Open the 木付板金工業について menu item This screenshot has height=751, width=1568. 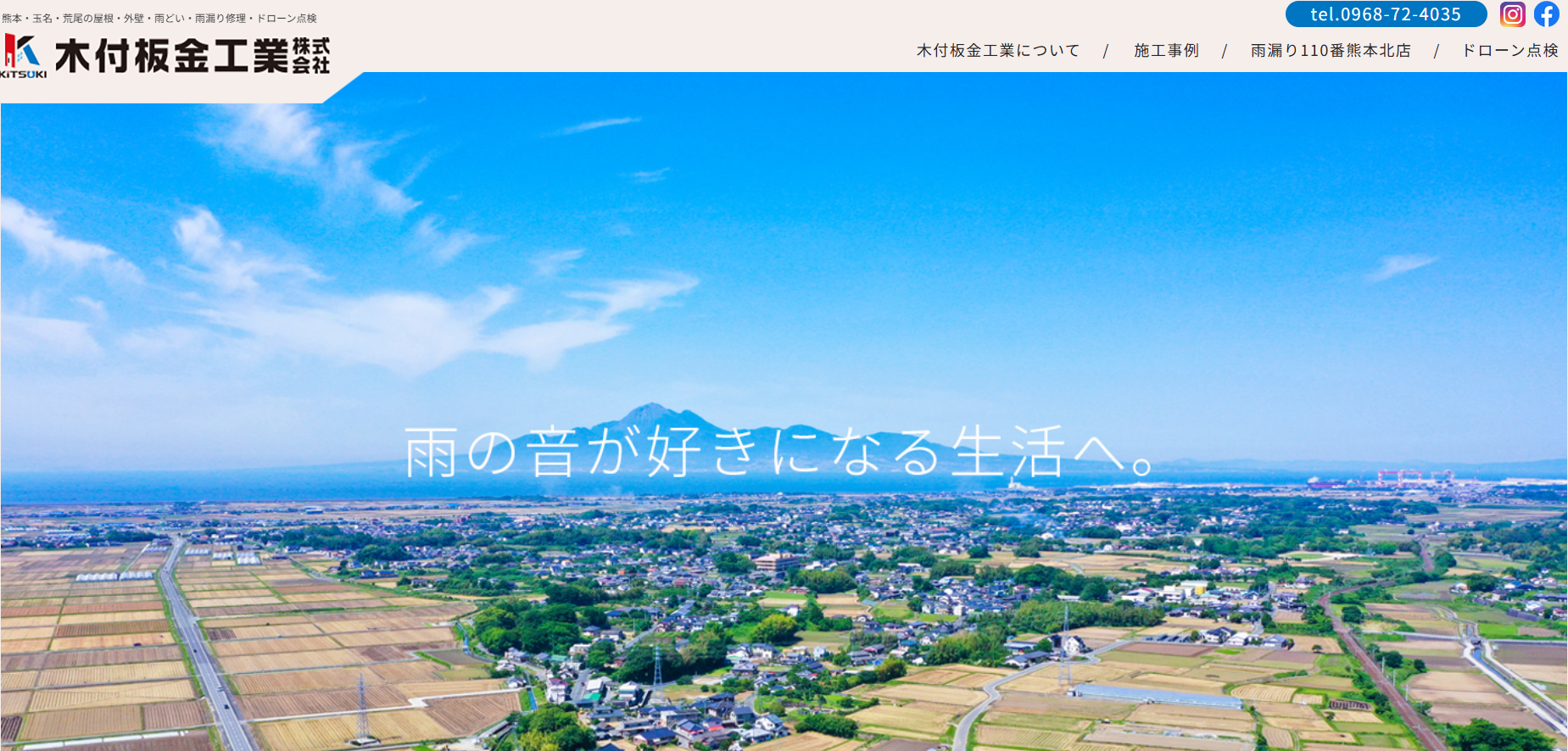point(998,51)
